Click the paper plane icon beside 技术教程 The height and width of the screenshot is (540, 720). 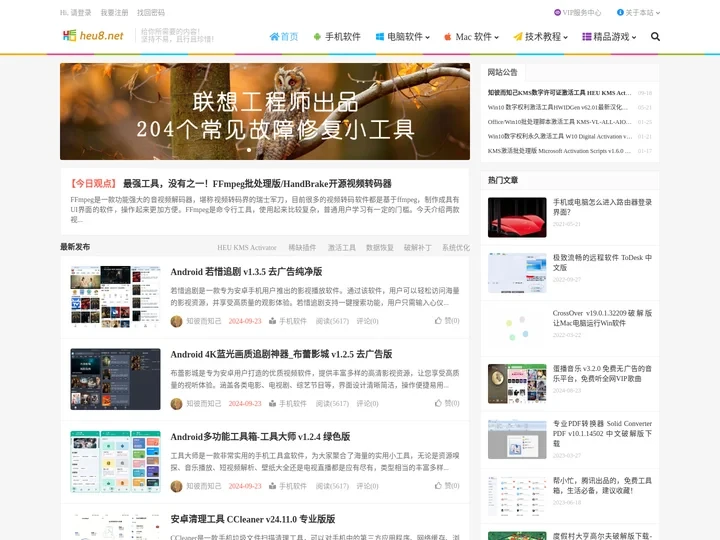518,37
